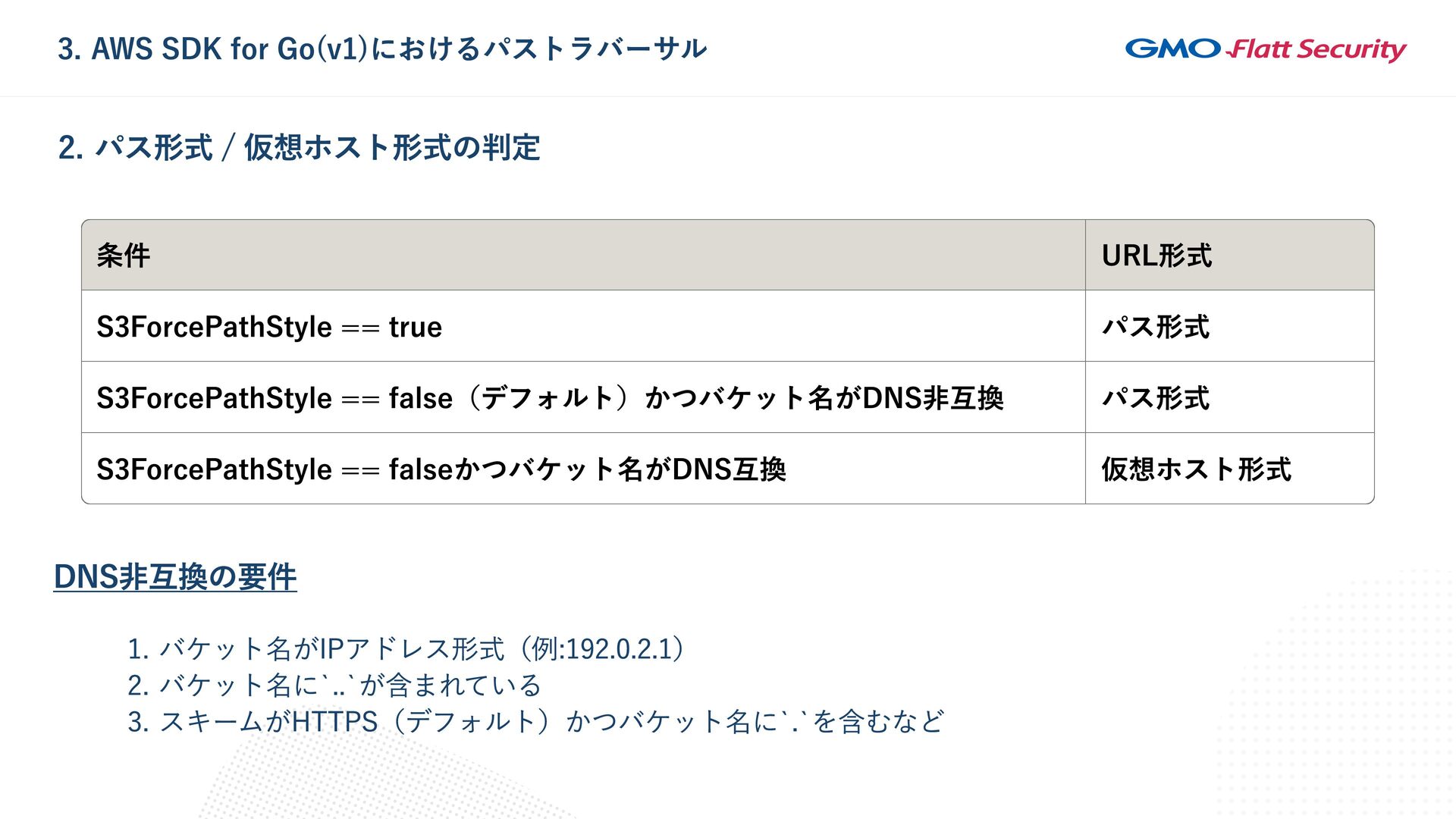Click the word true in the first data row
The width and height of the screenshot is (1456, 819).
[416, 327]
